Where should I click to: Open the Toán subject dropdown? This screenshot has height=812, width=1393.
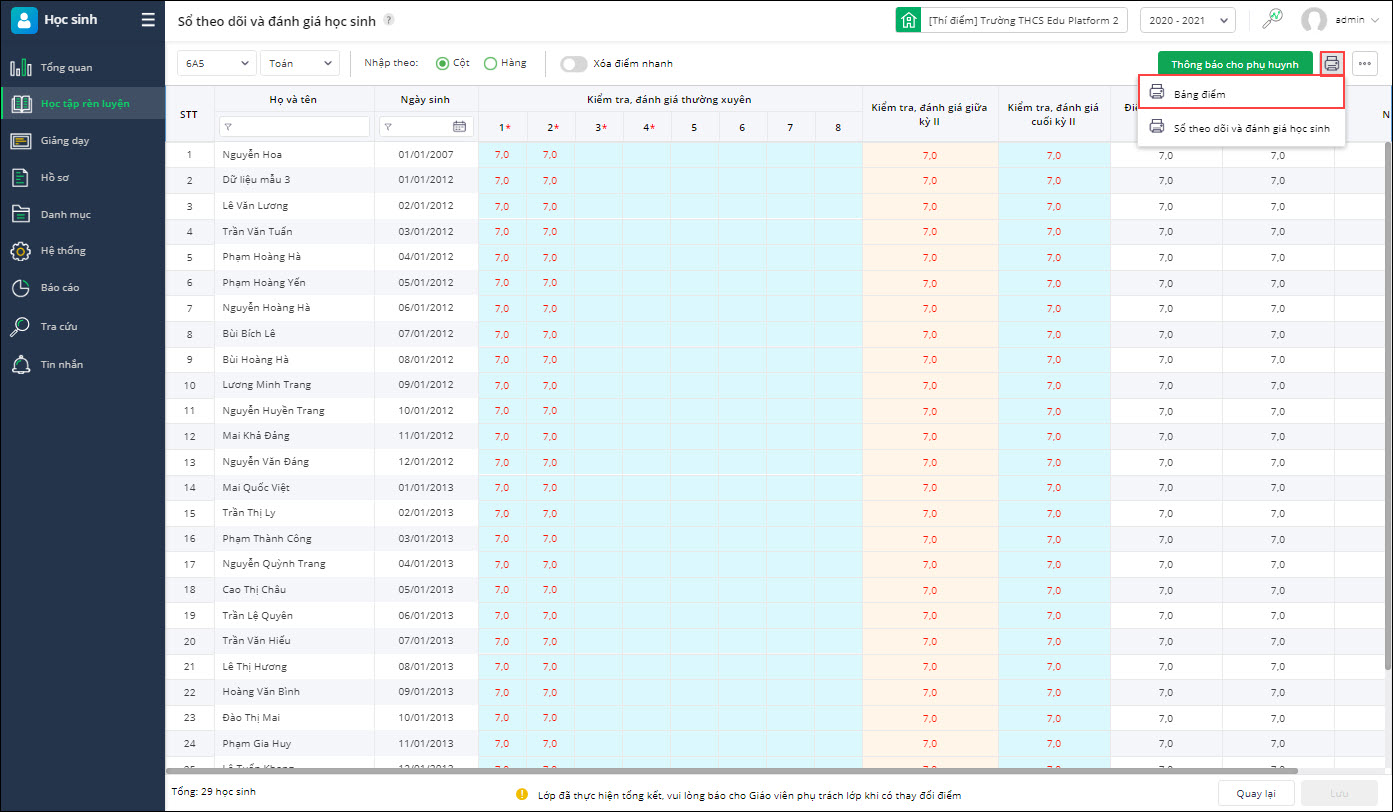[x=299, y=63]
